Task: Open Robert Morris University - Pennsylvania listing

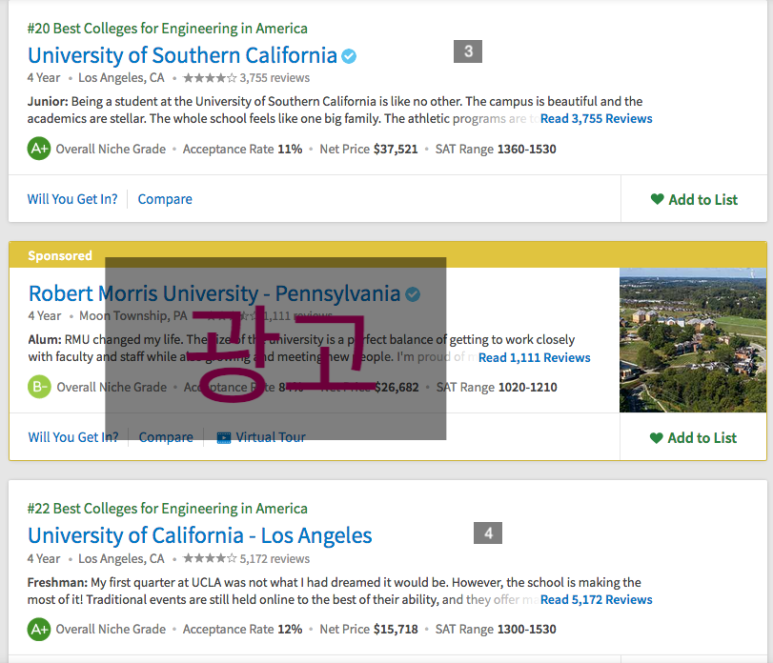Action: tap(214, 294)
